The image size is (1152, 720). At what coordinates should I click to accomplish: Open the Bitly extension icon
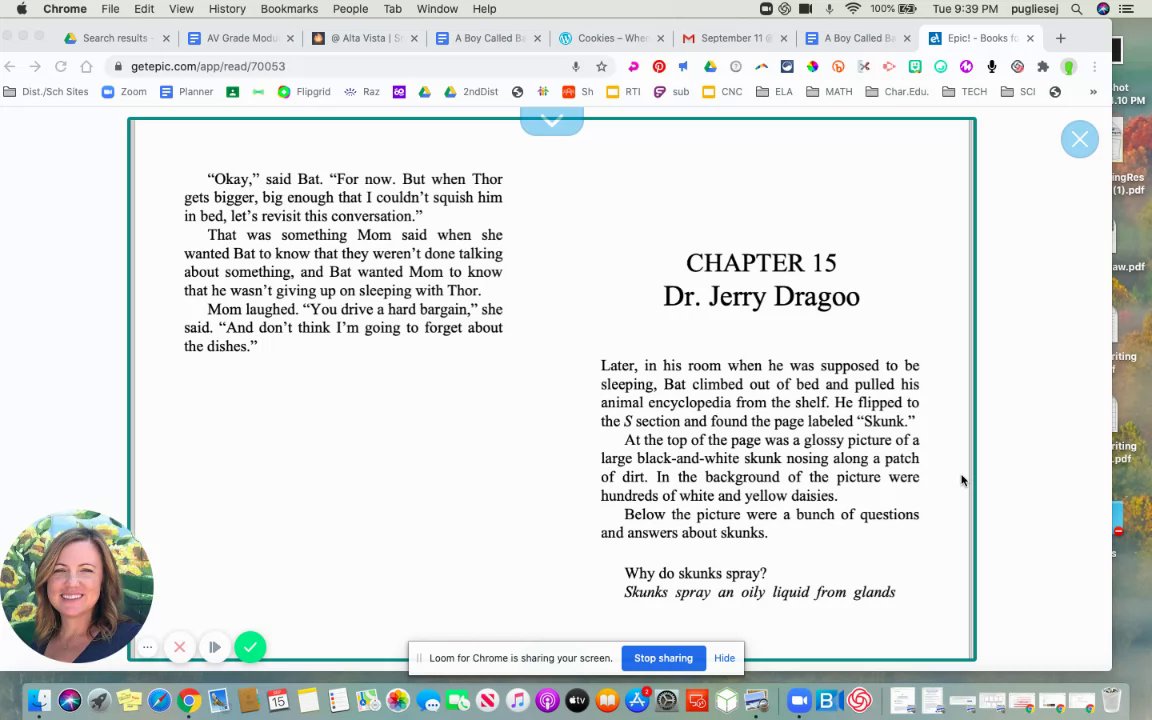[838, 66]
